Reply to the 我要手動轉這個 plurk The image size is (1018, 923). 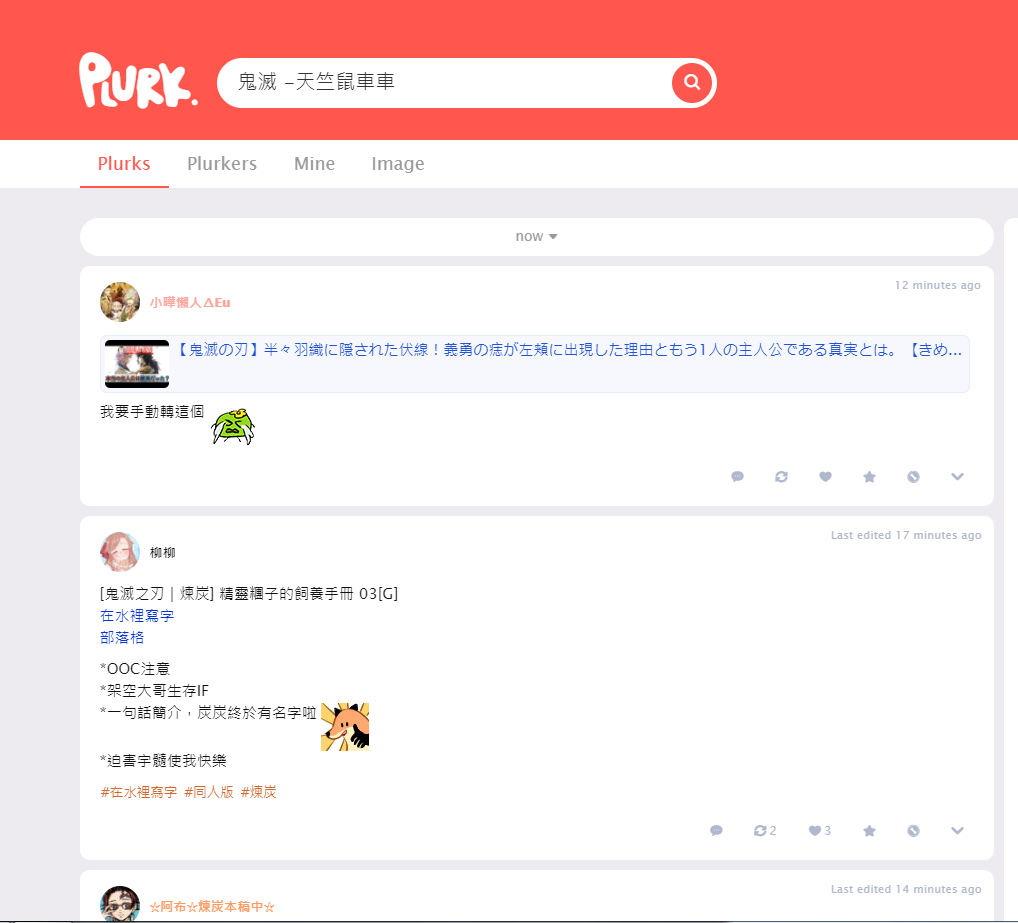click(x=738, y=476)
